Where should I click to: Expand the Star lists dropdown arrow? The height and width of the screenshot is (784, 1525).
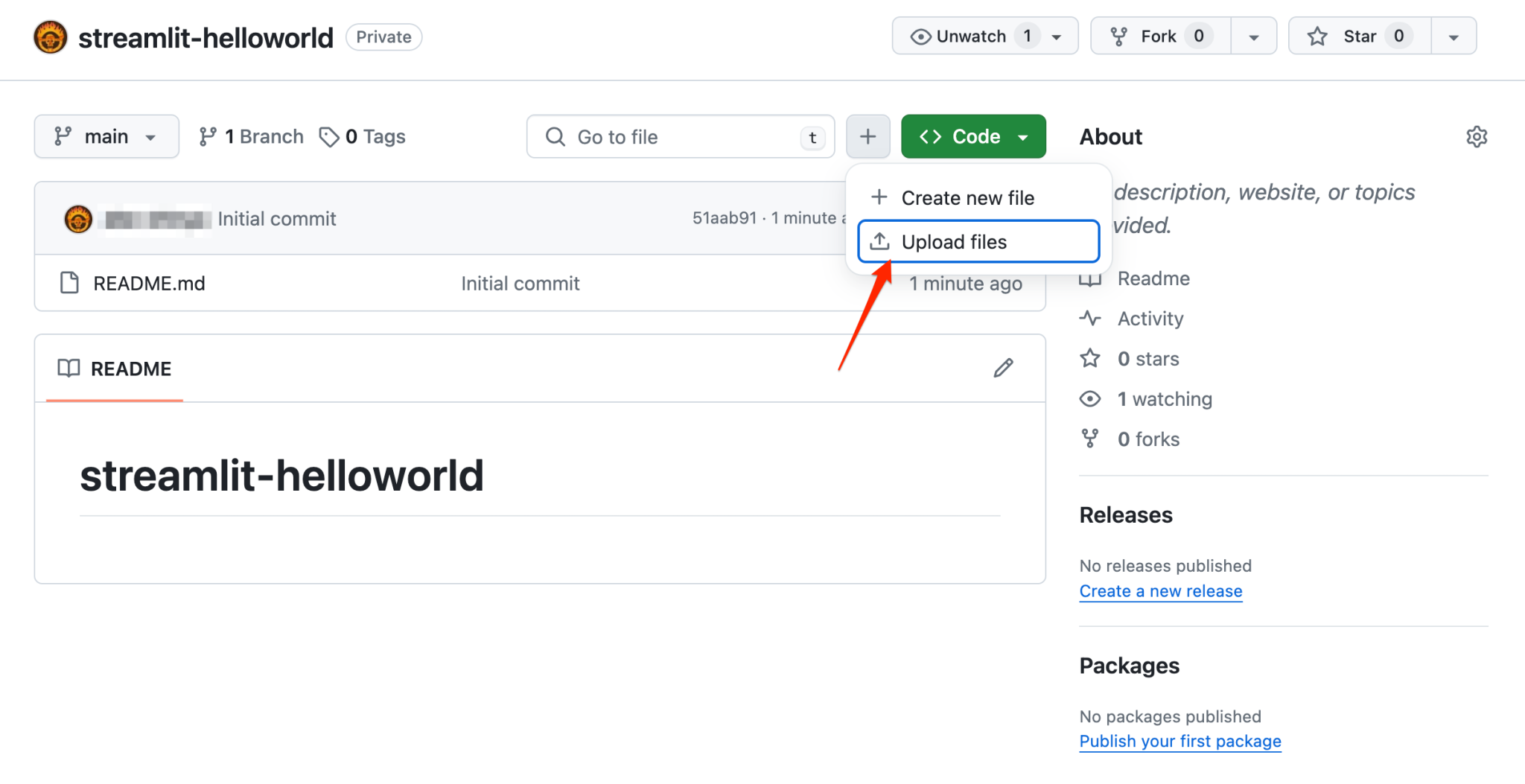coord(1453,36)
